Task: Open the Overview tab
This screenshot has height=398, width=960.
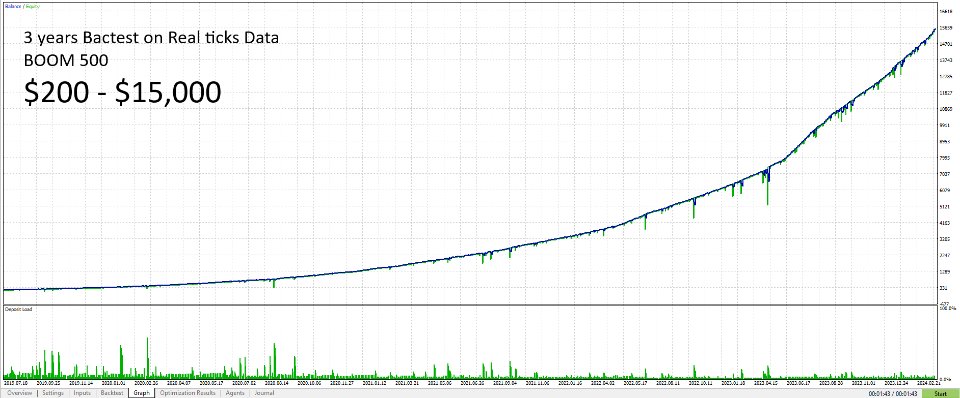Action: 20,393
